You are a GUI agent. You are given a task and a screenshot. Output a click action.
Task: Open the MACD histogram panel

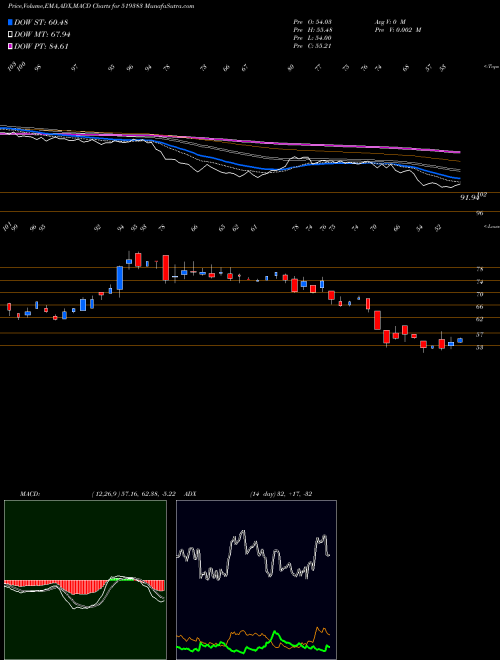[85, 580]
